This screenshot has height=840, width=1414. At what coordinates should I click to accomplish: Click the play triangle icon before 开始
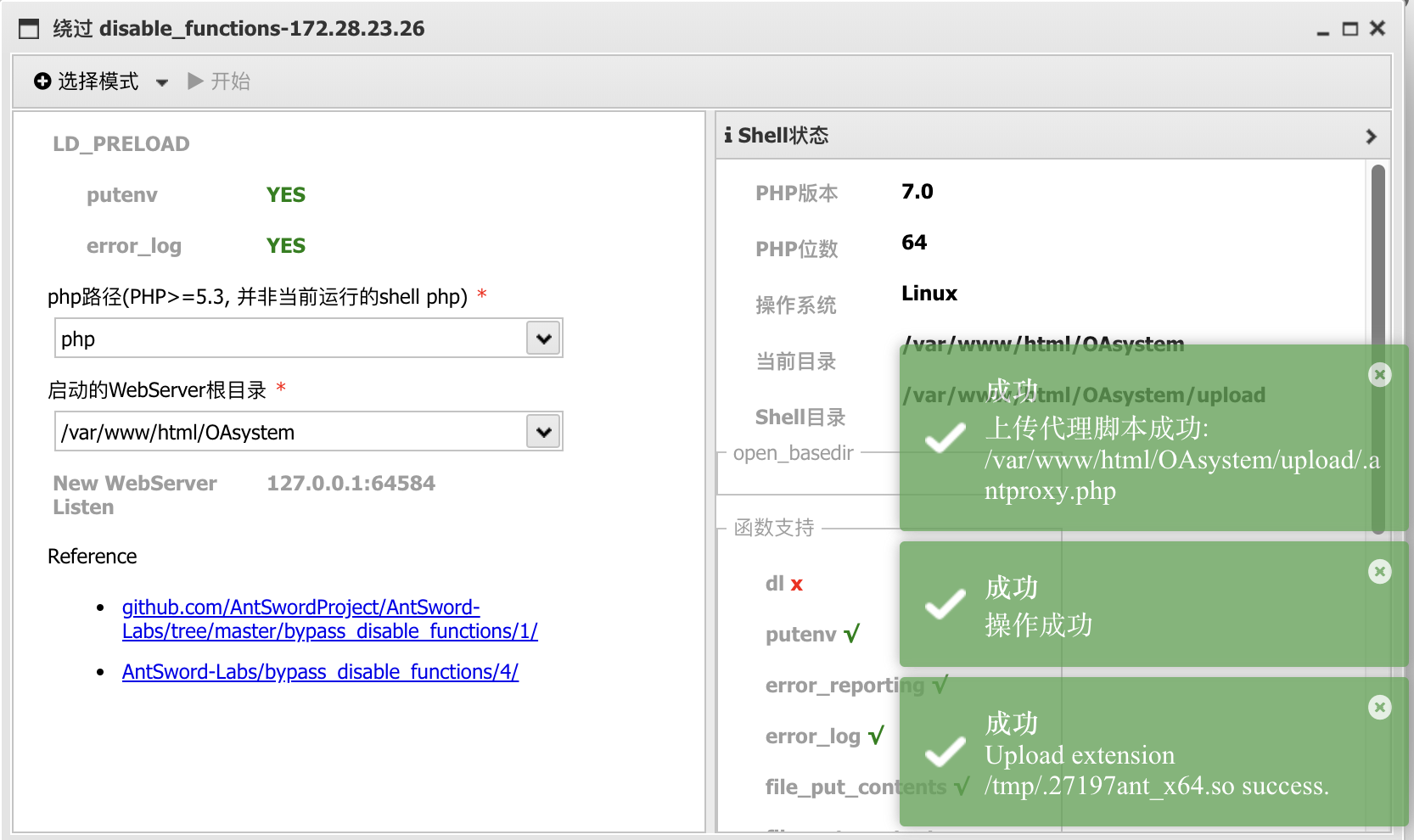(x=195, y=81)
